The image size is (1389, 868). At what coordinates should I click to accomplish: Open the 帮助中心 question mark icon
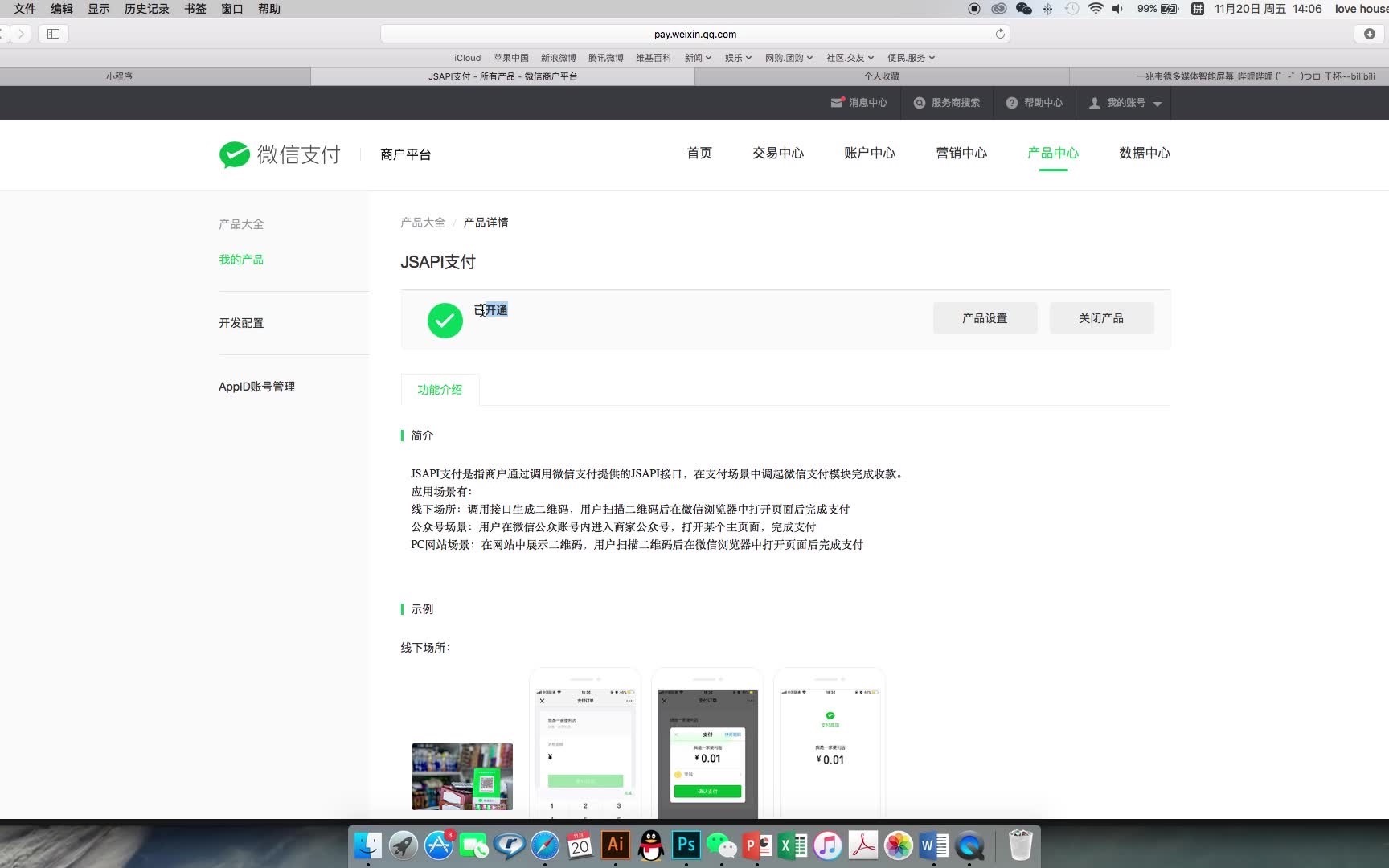[1011, 103]
